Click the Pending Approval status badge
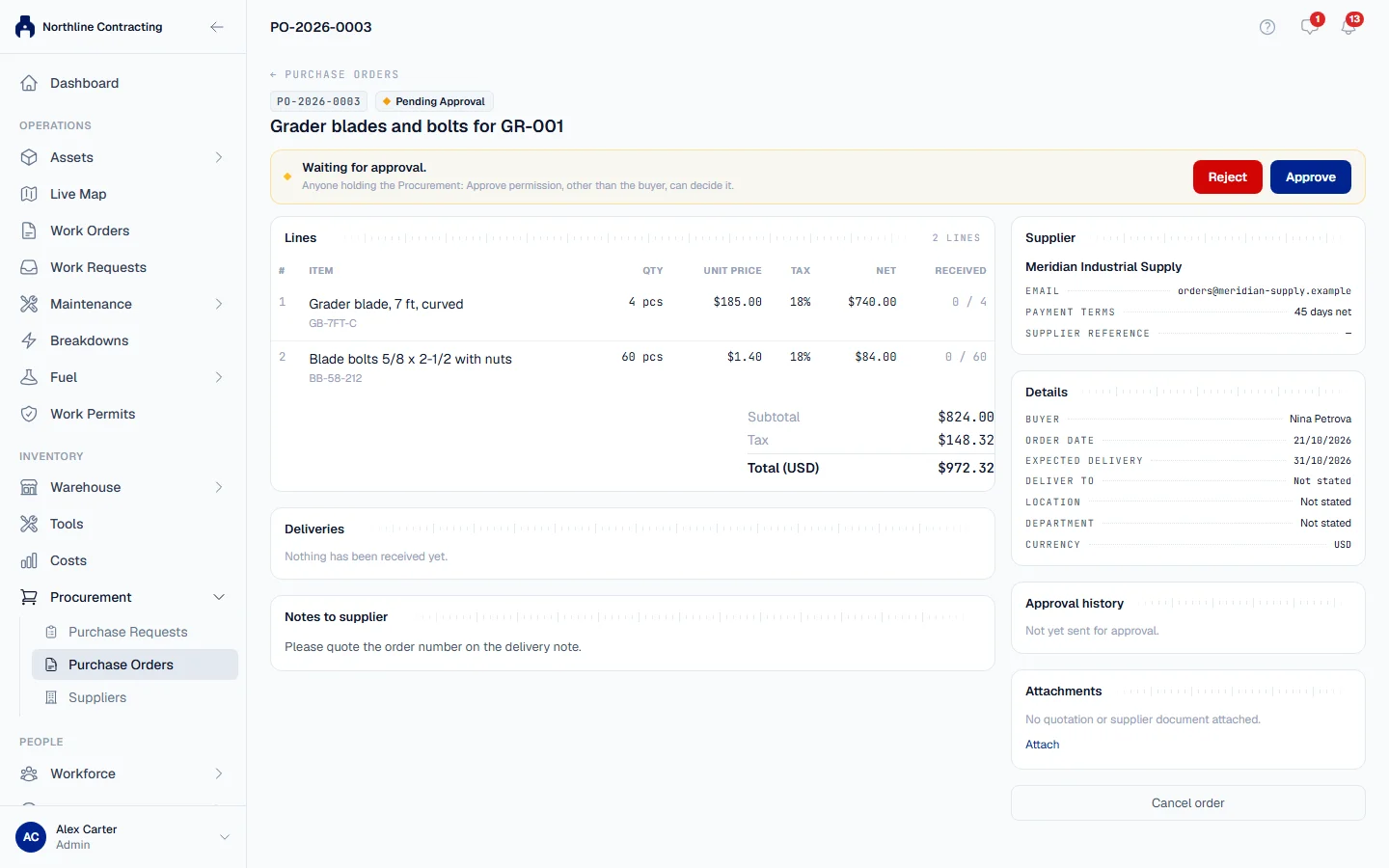The image size is (1389, 868). 434,101
